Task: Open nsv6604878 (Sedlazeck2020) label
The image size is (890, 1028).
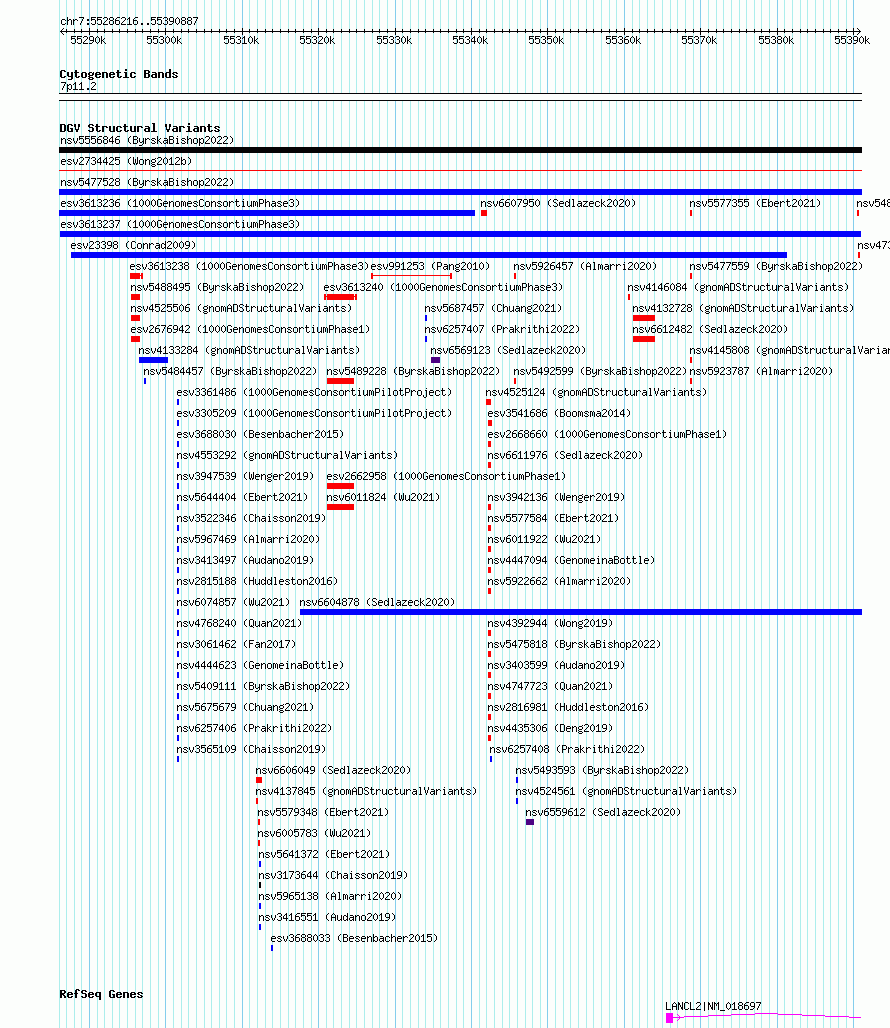Action: pyautogui.click(x=377, y=602)
